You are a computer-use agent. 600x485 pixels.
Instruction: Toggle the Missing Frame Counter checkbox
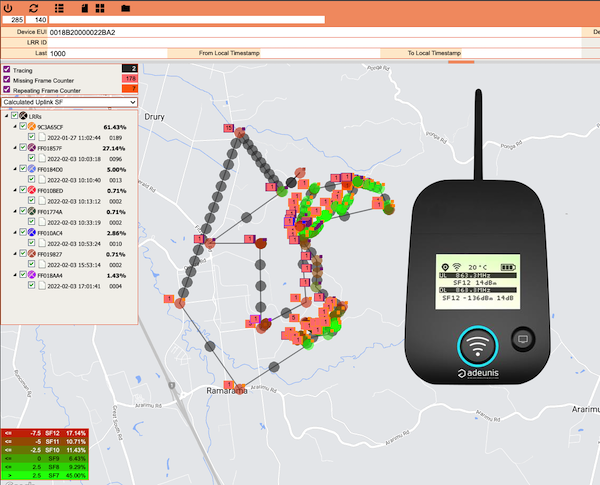[7, 80]
